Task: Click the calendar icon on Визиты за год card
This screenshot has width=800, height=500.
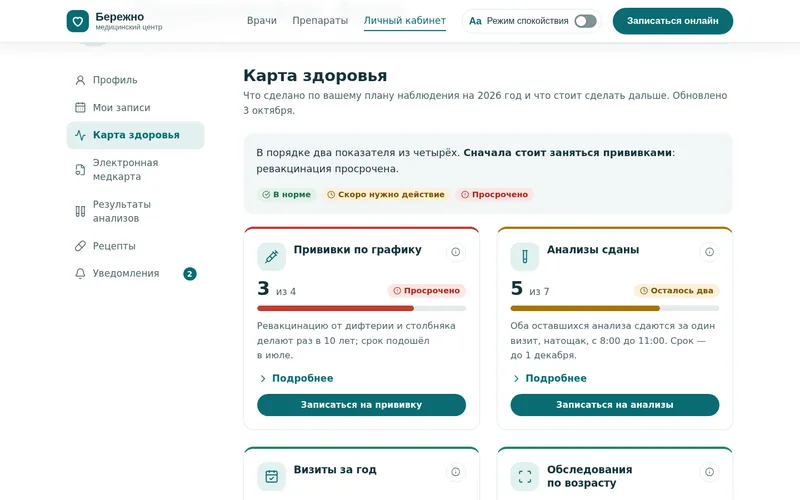Action: [x=271, y=476]
